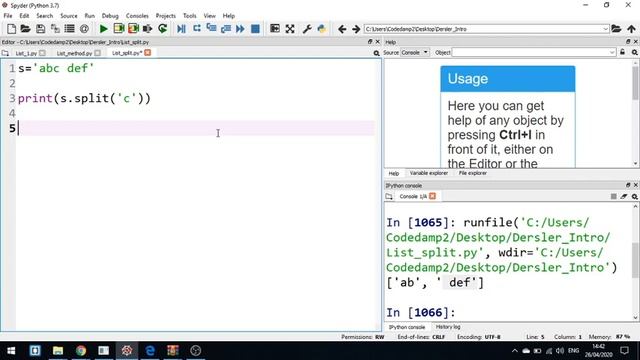This screenshot has width=640, height=360.
Task: Open file using the folder toolbar icon
Action: pos(25,29)
